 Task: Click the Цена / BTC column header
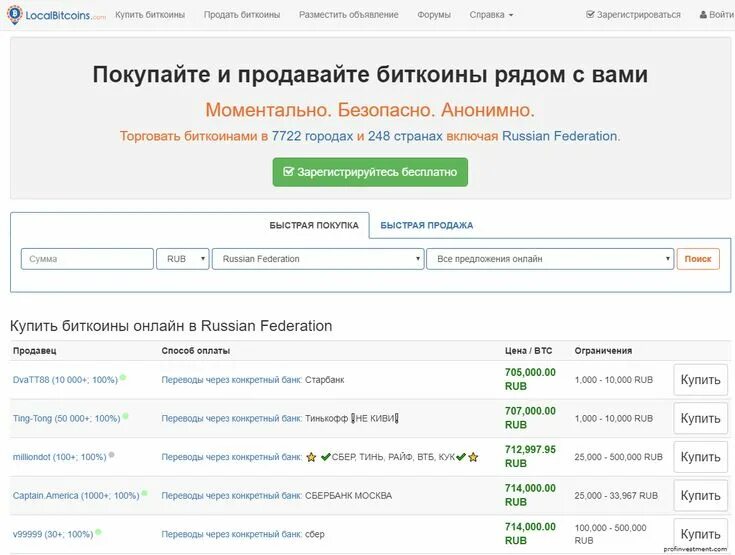[x=528, y=351]
